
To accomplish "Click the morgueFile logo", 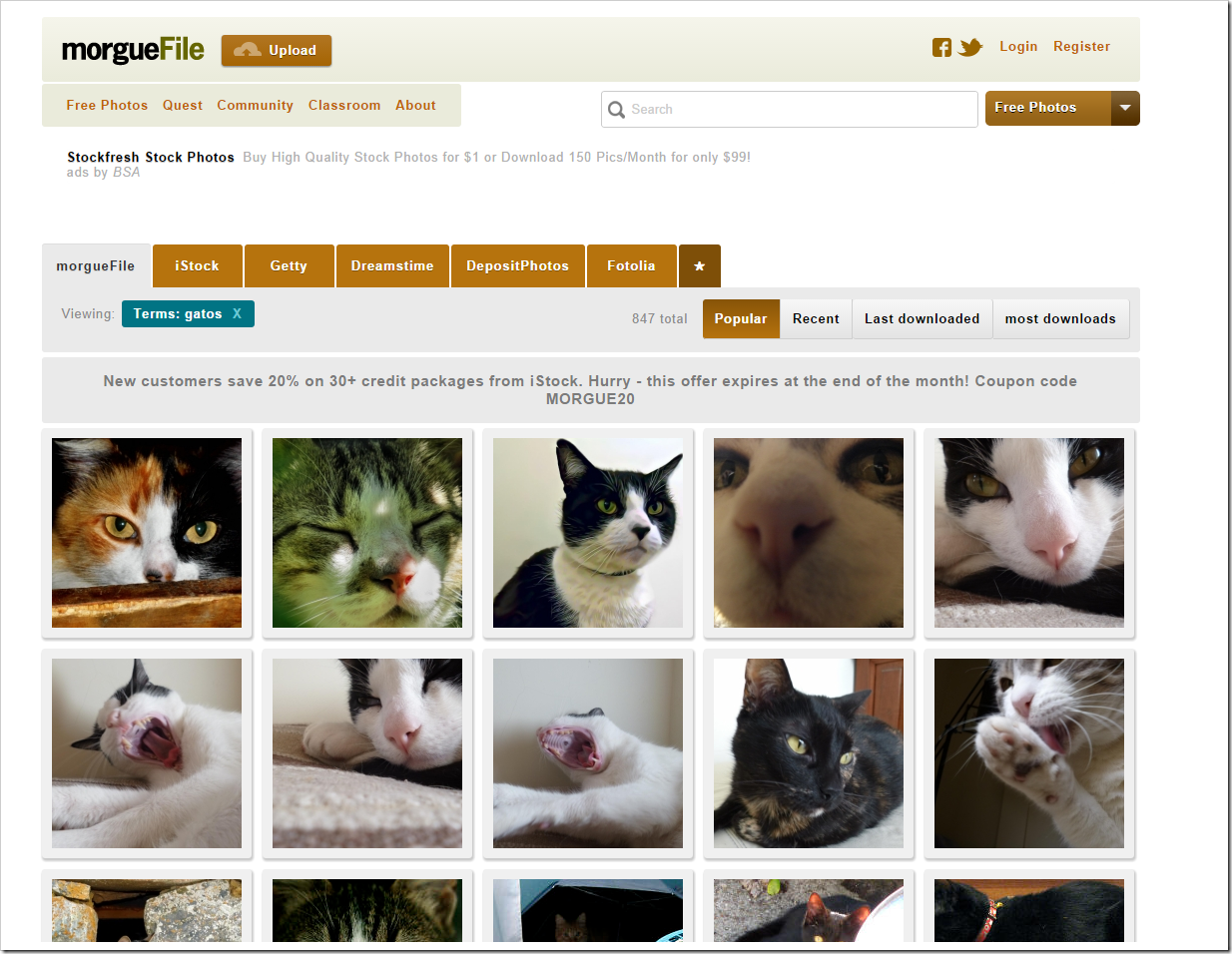I will [x=133, y=50].
